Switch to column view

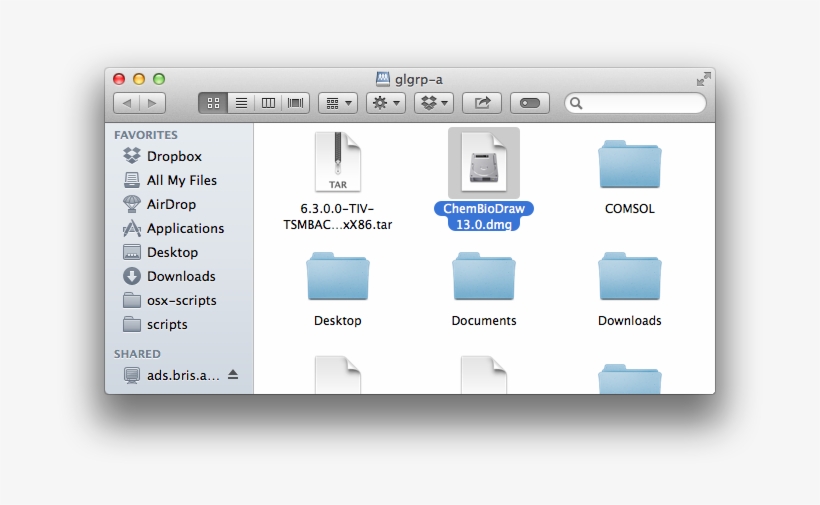coord(268,103)
